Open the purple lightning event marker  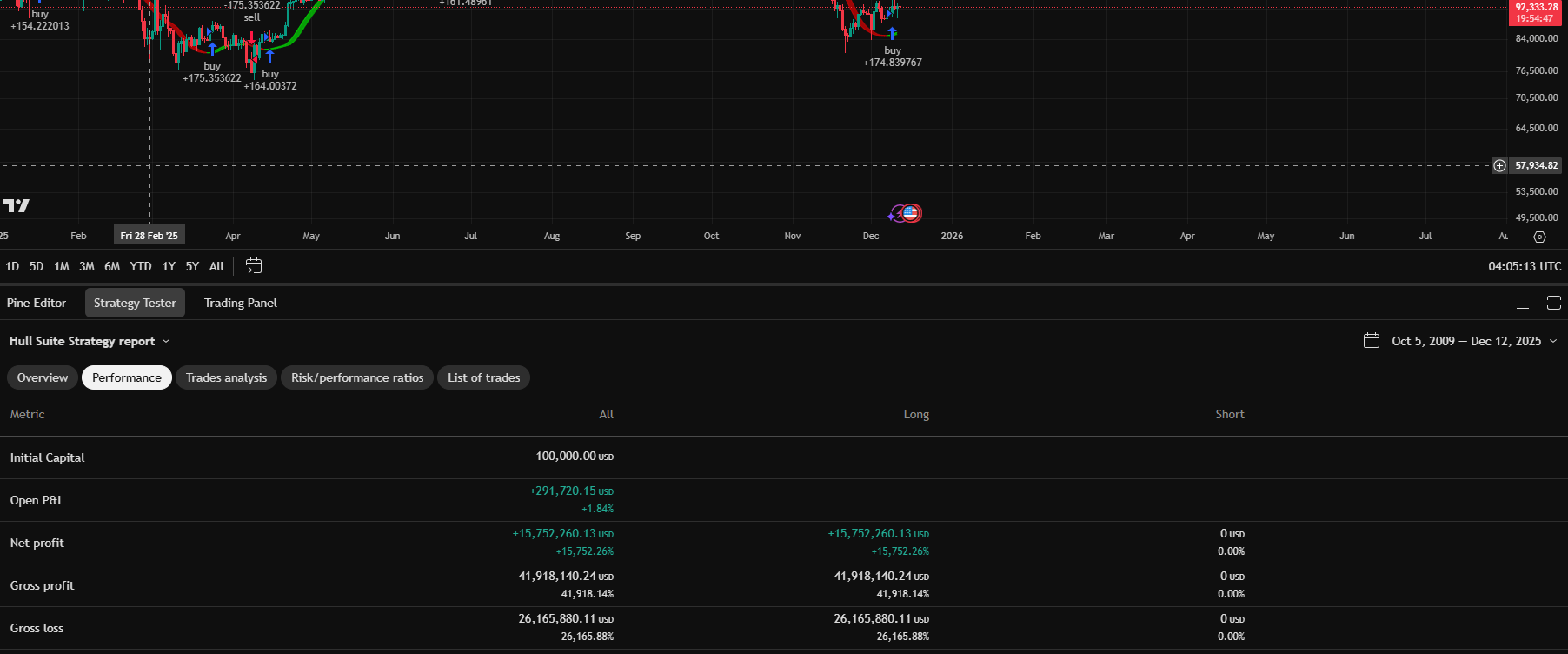point(894,214)
